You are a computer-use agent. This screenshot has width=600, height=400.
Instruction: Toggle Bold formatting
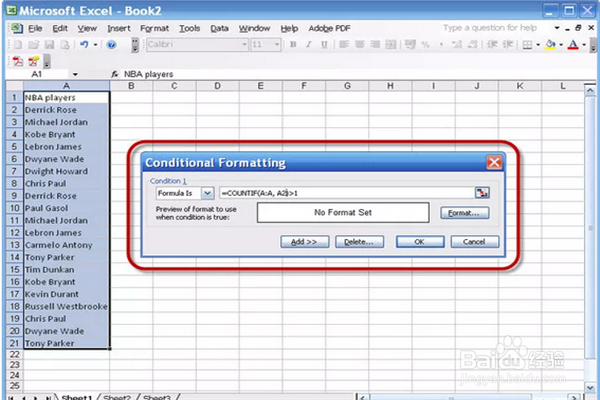tap(293, 45)
